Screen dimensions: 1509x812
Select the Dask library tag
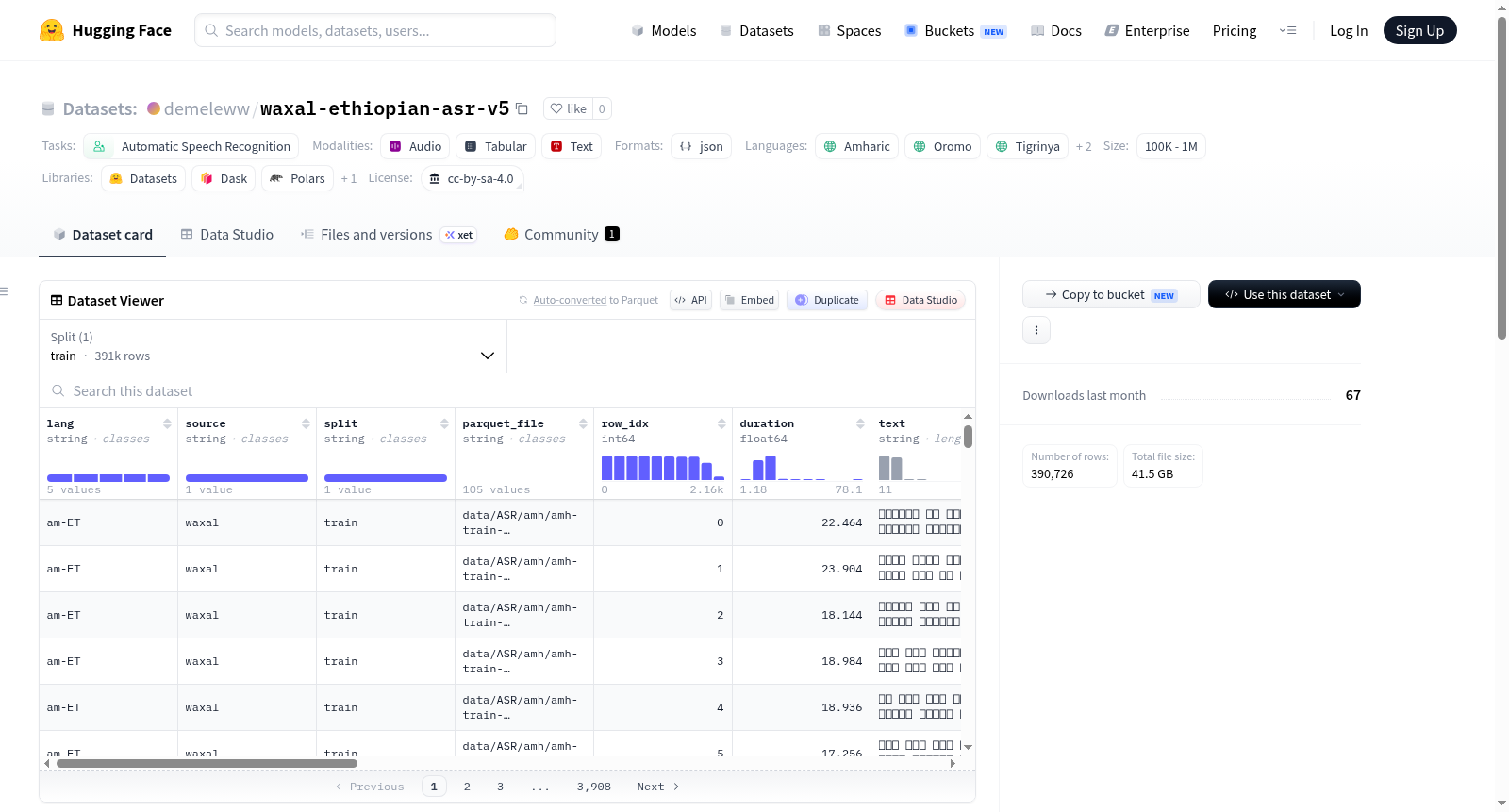224,178
